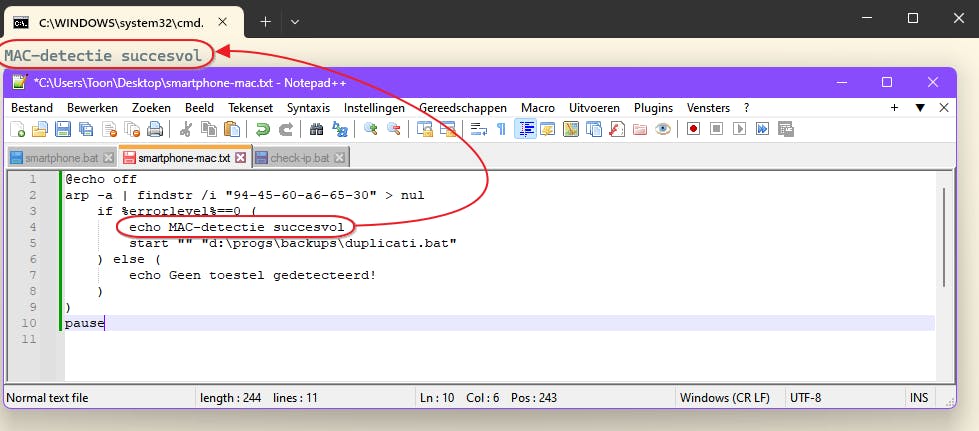
Task: Open the Replace toolbar icon
Action: [340, 129]
